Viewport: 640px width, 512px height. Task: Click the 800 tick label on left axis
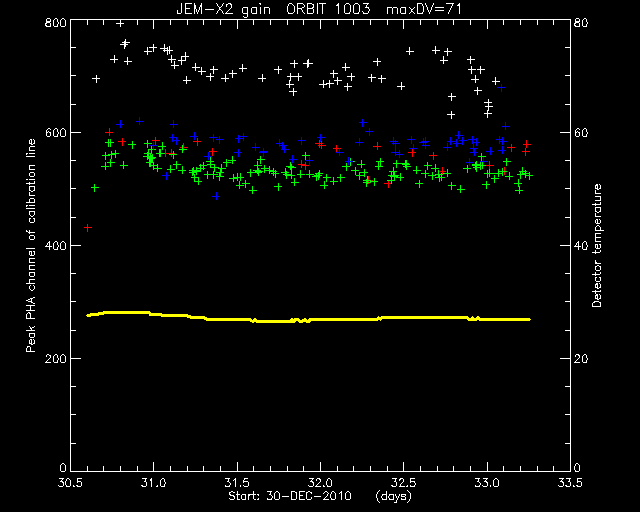[55, 22]
